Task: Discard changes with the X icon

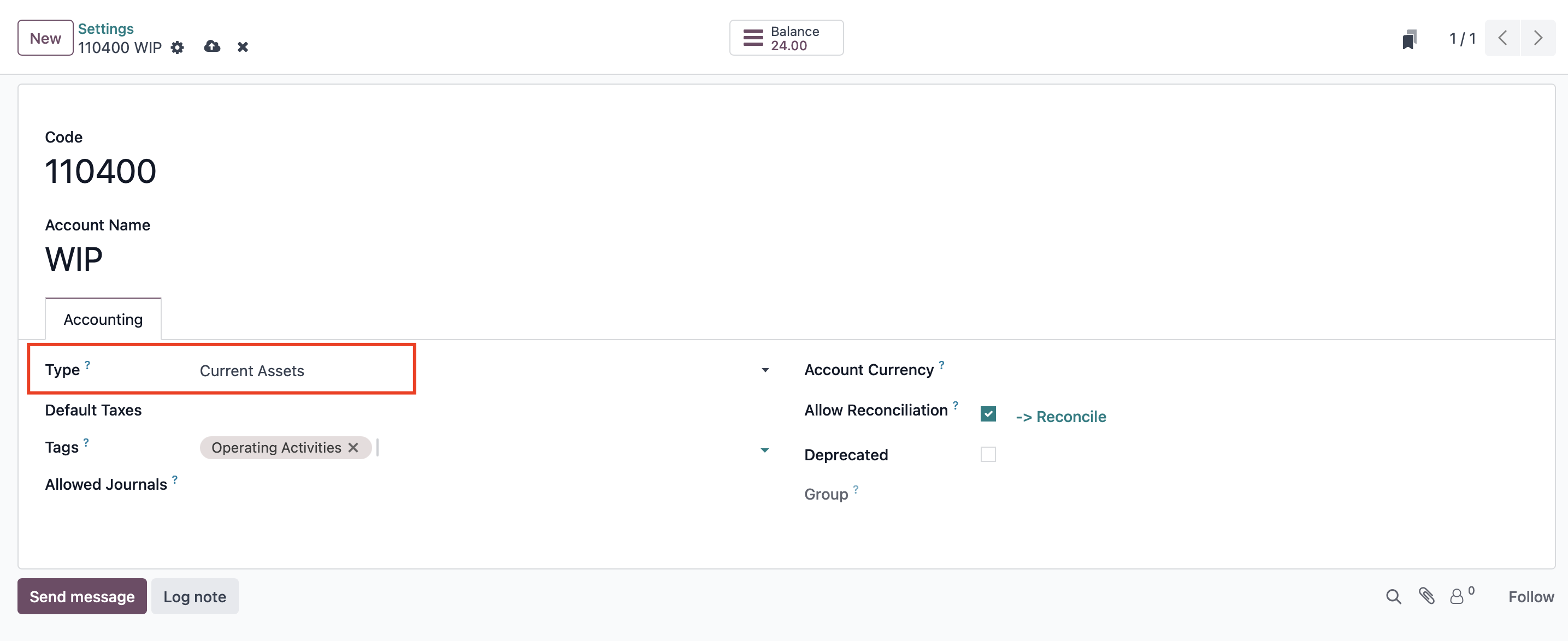Action: point(242,47)
